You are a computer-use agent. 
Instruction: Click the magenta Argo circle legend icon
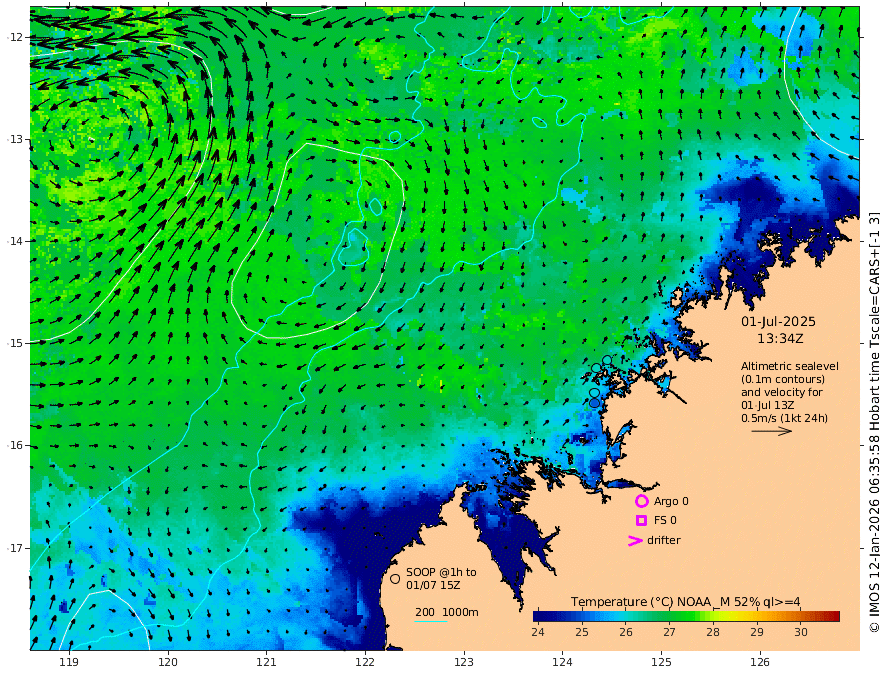pyautogui.click(x=641, y=501)
